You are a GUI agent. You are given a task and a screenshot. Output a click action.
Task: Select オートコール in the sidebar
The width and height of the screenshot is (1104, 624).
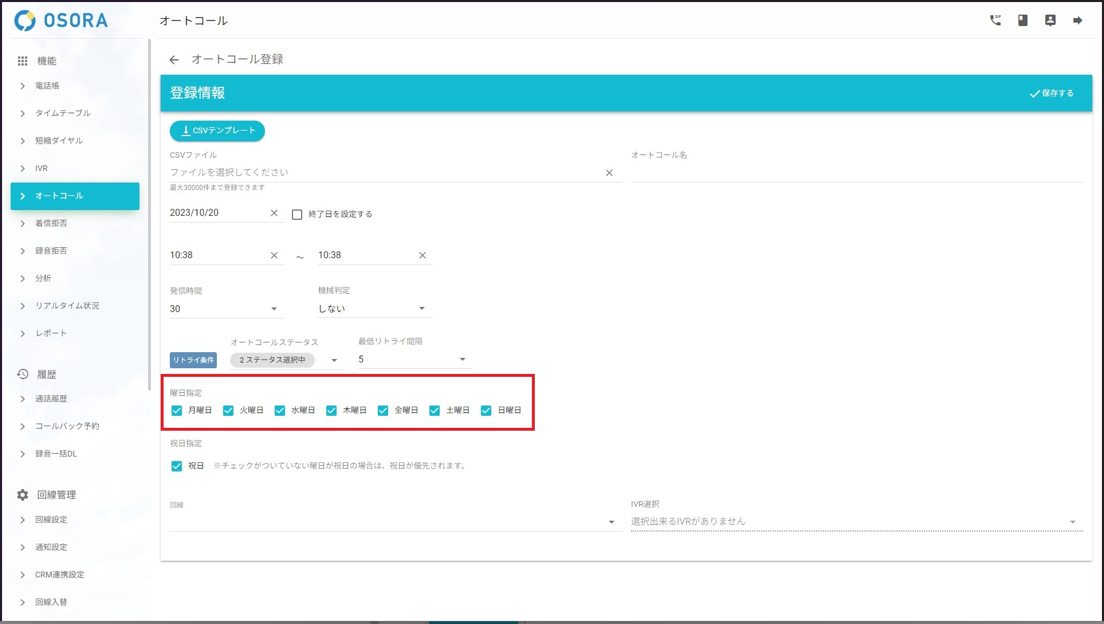75,196
